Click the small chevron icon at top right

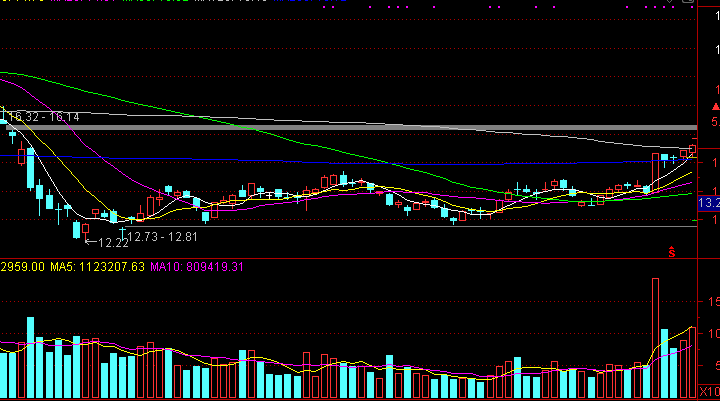pos(670,1)
